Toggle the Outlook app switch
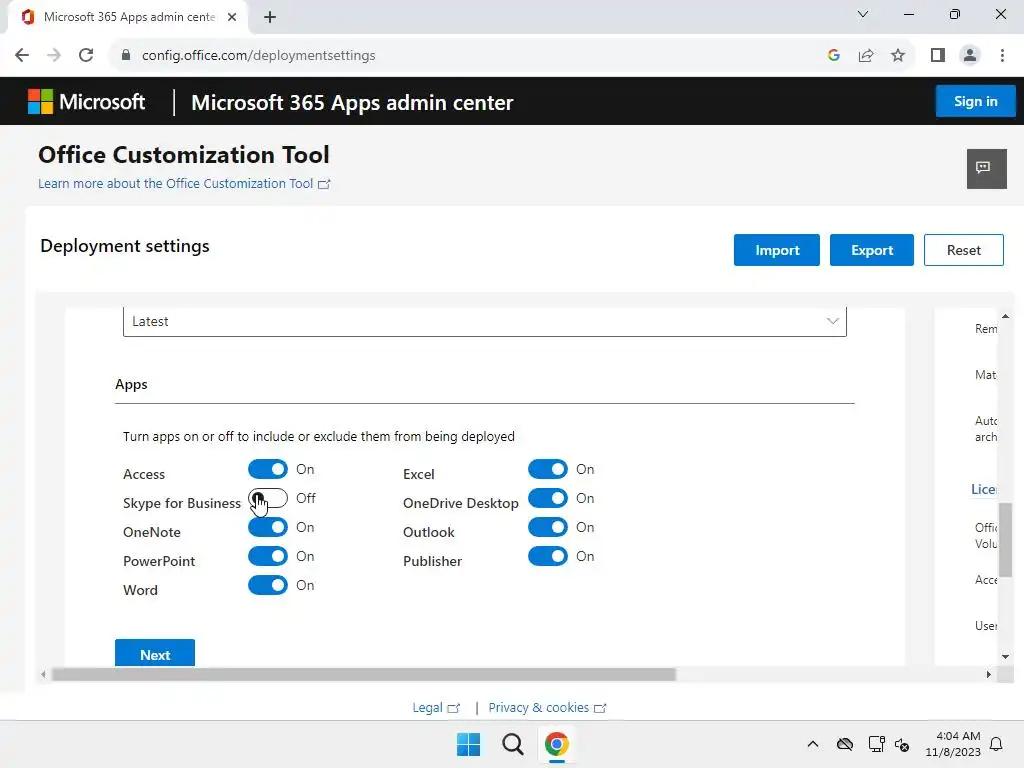This screenshot has height=768, width=1024. coord(548,527)
